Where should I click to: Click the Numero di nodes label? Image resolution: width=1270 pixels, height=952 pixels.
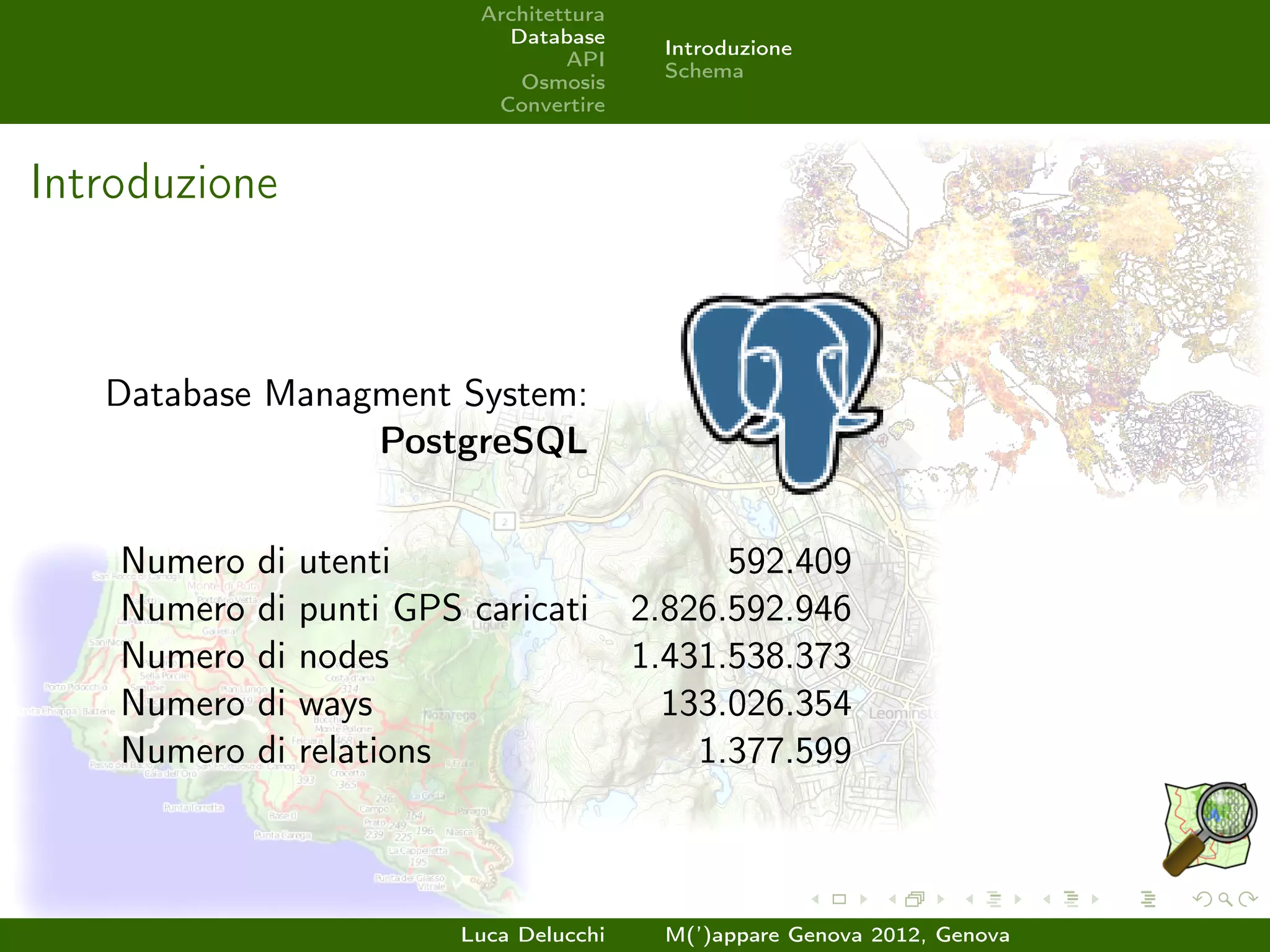point(255,656)
